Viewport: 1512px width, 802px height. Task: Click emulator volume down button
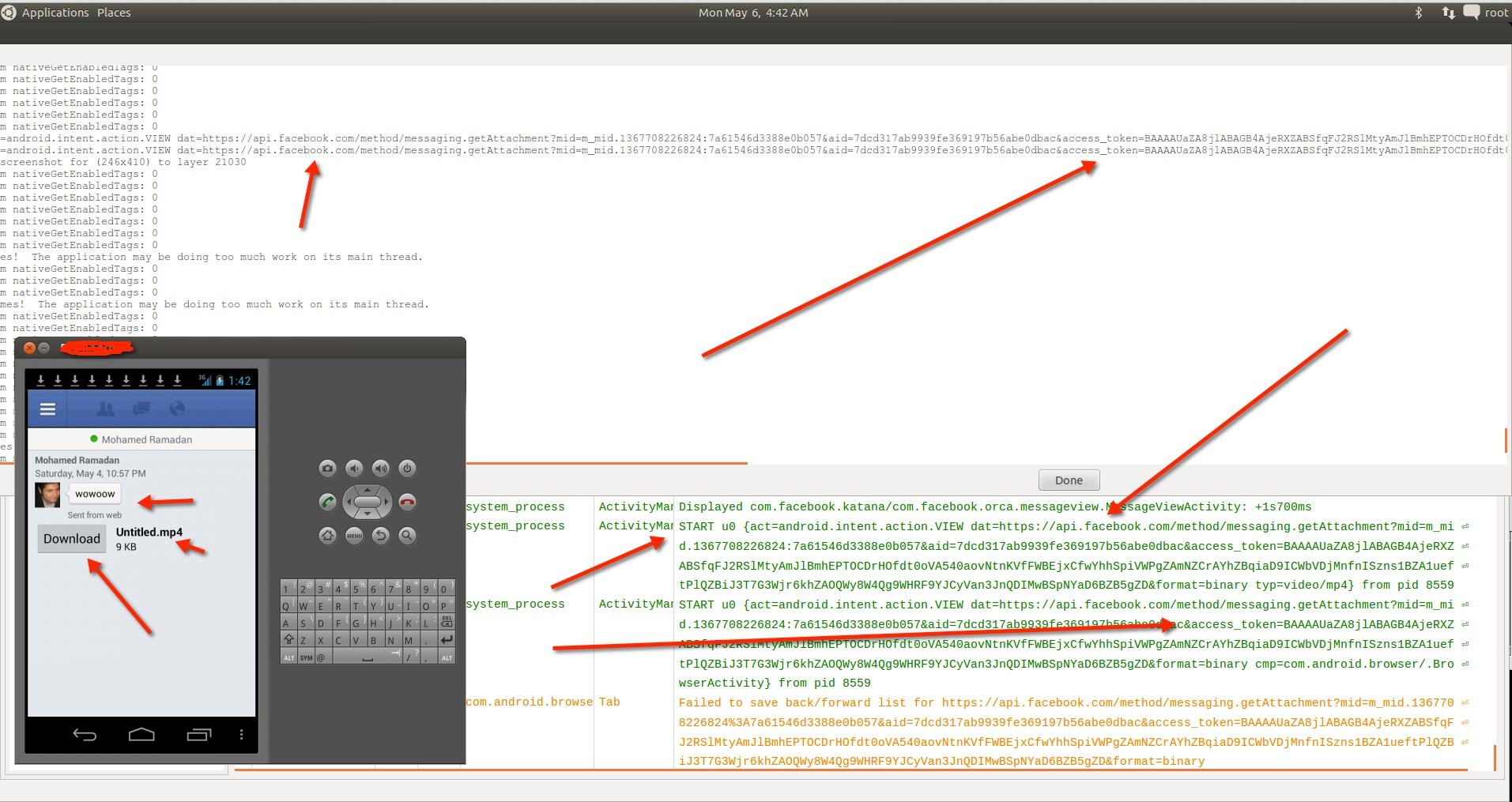pos(354,469)
